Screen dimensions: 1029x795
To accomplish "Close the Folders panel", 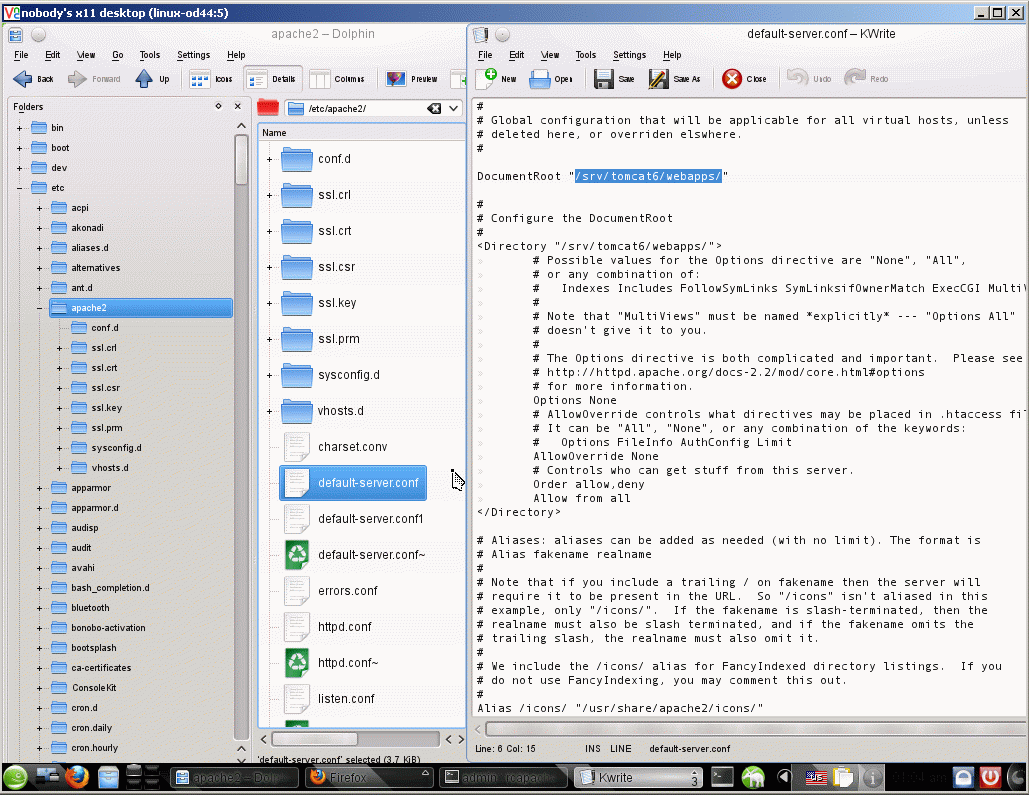I will pos(238,106).
